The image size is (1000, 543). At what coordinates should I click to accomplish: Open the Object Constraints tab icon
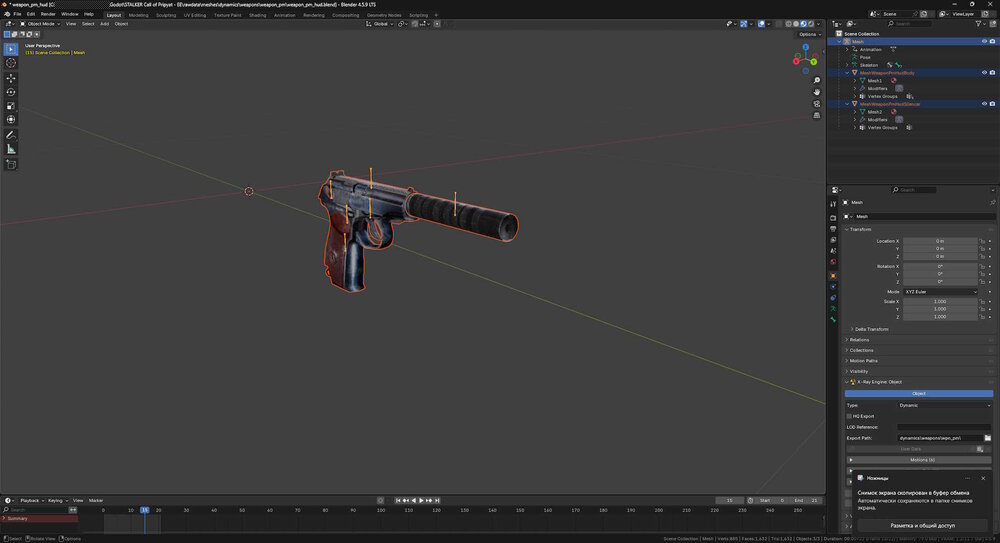(833, 297)
